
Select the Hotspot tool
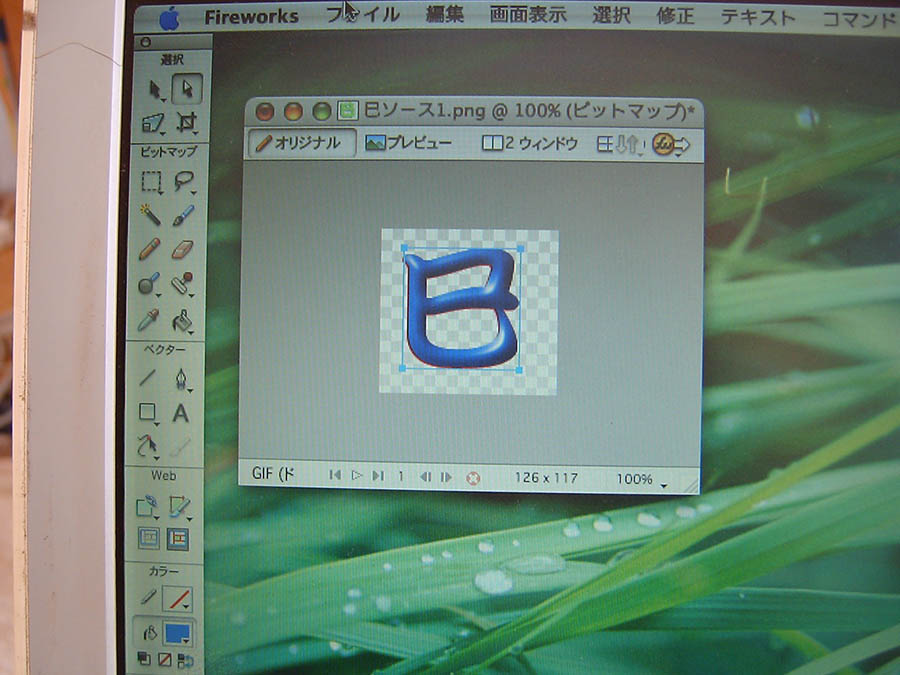(147, 505)
